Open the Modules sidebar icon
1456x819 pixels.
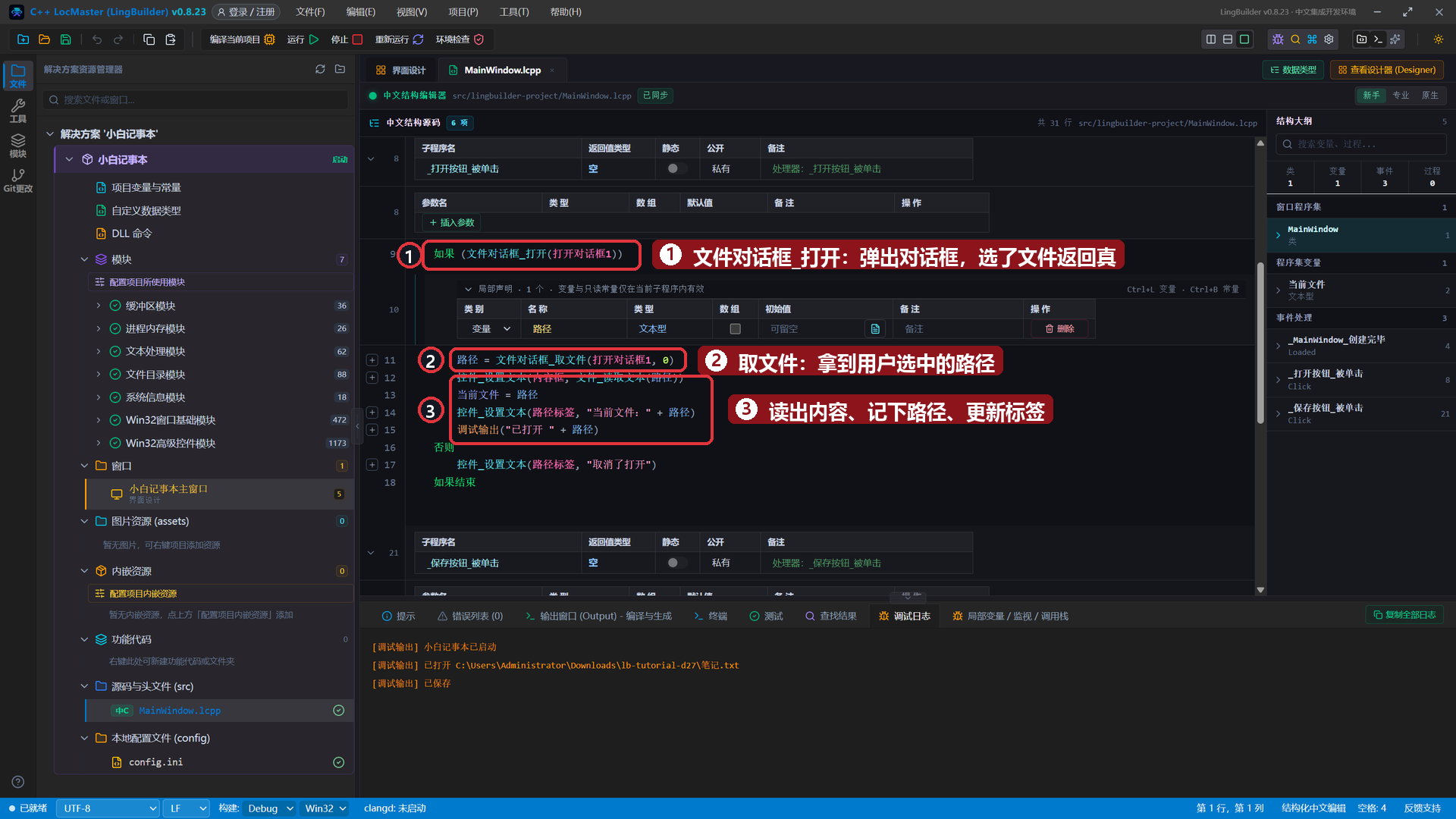click(x=18, y=146)
